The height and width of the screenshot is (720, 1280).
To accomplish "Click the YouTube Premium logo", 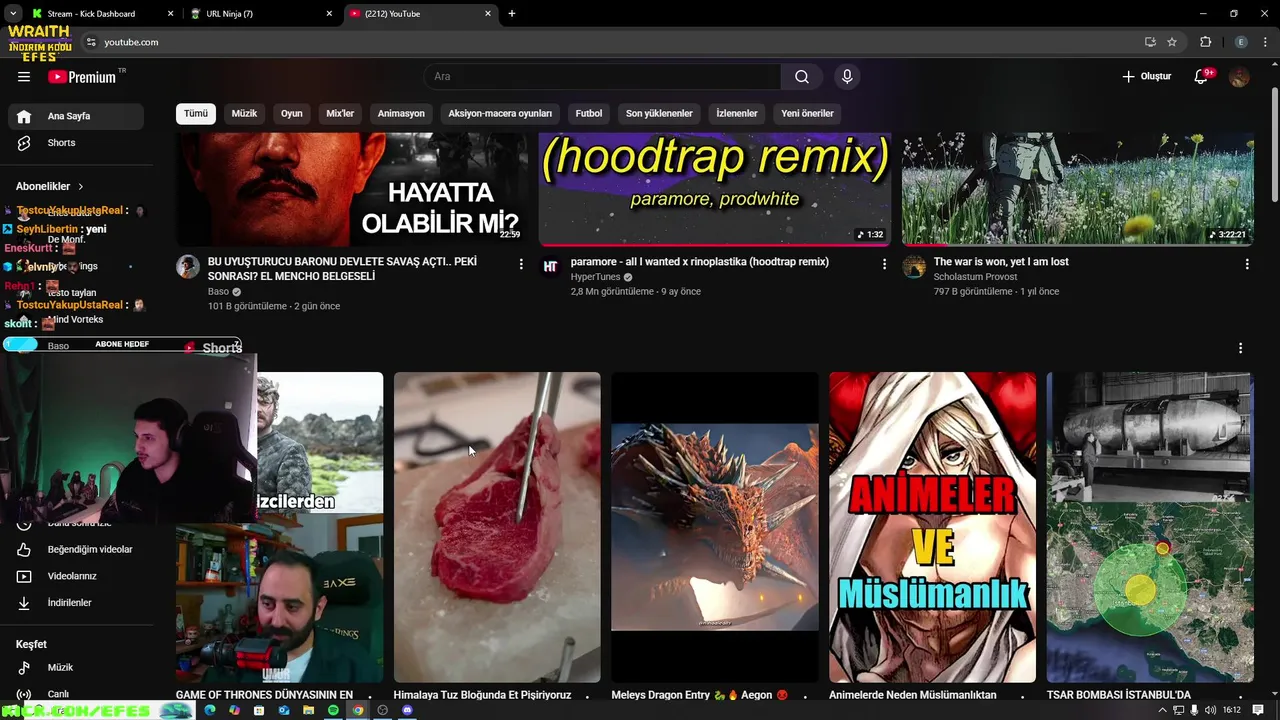I will (82, 77).
